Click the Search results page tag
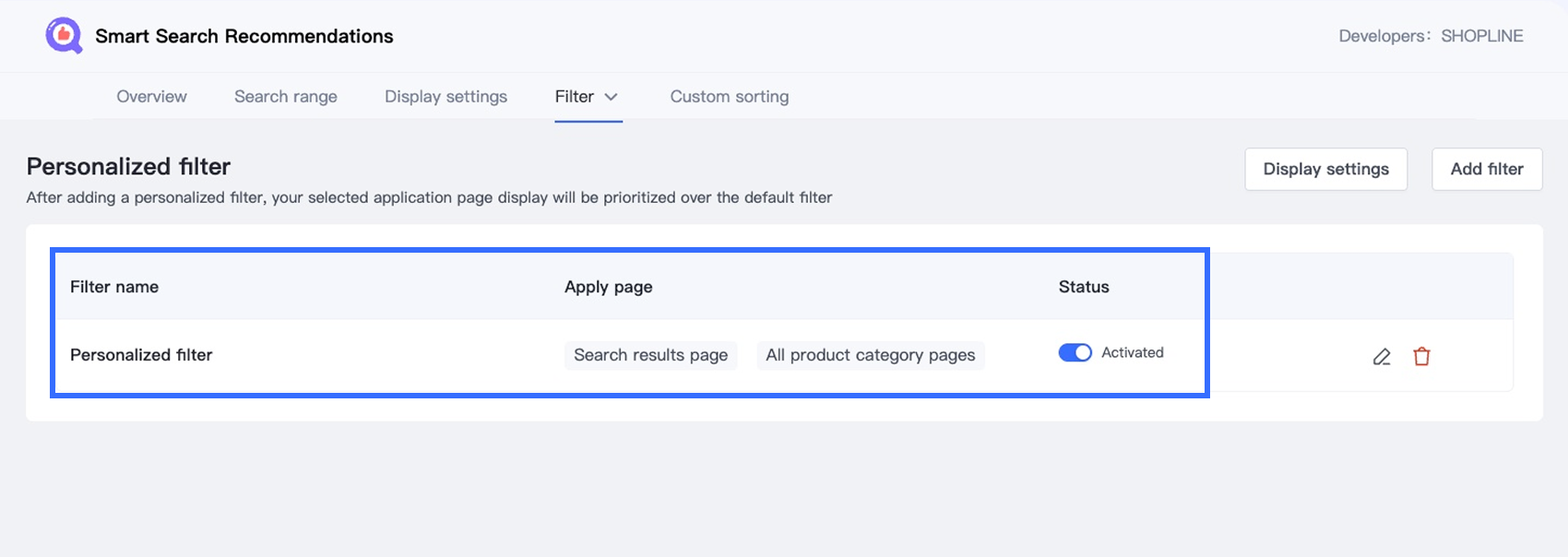Screen dimensions: 1568x557 tap(650, 355)
